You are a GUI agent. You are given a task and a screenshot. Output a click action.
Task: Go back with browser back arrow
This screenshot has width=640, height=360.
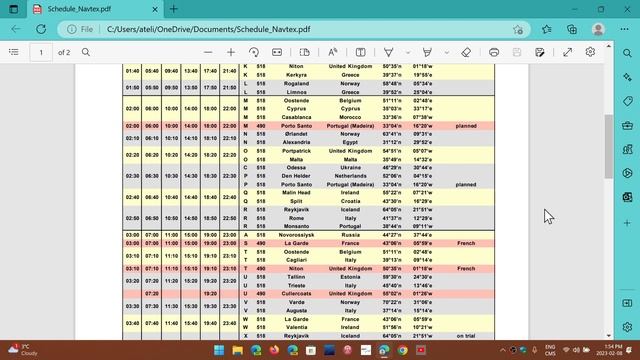(16, 29)
